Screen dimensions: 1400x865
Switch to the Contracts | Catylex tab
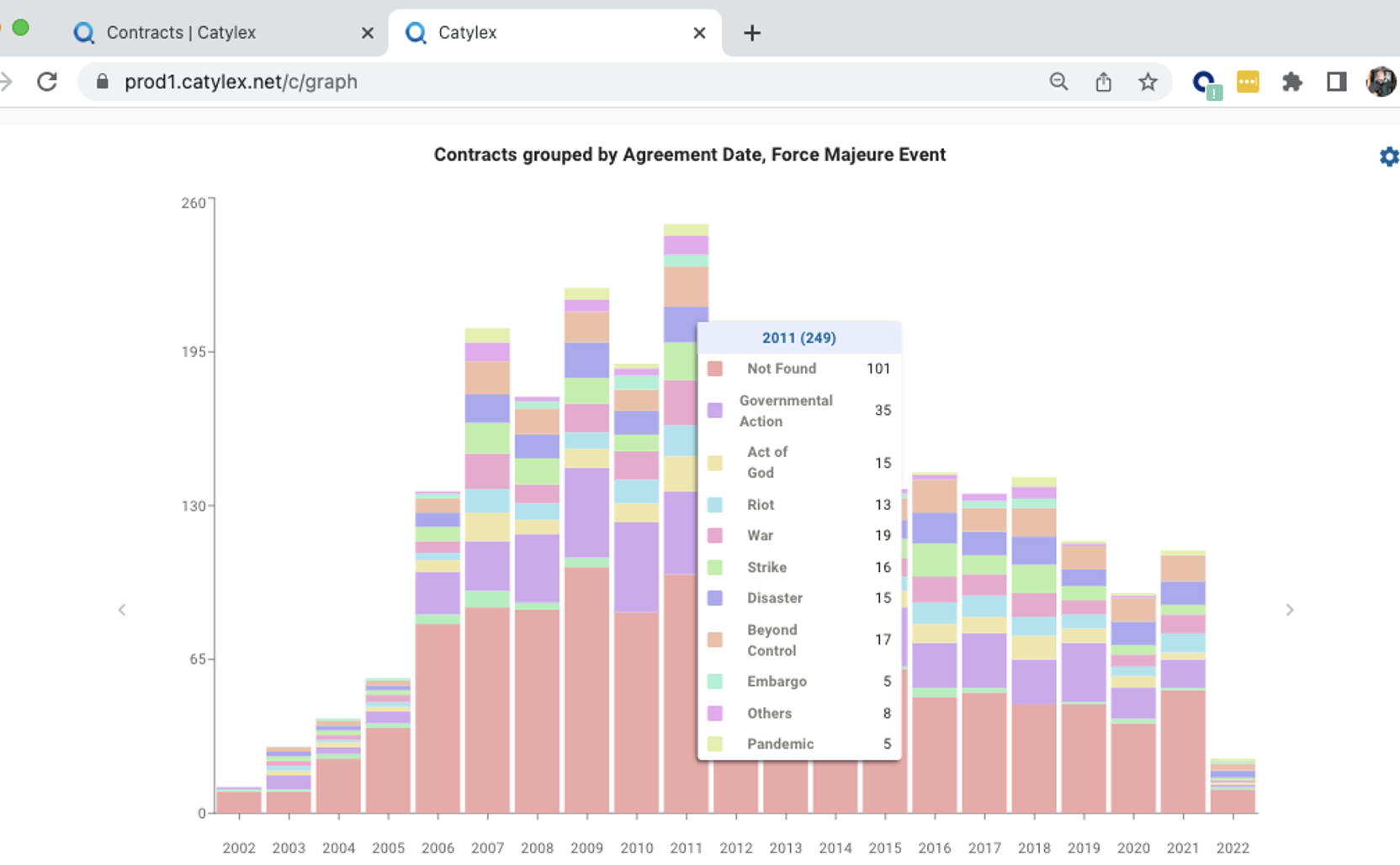(x=181, y=33)
